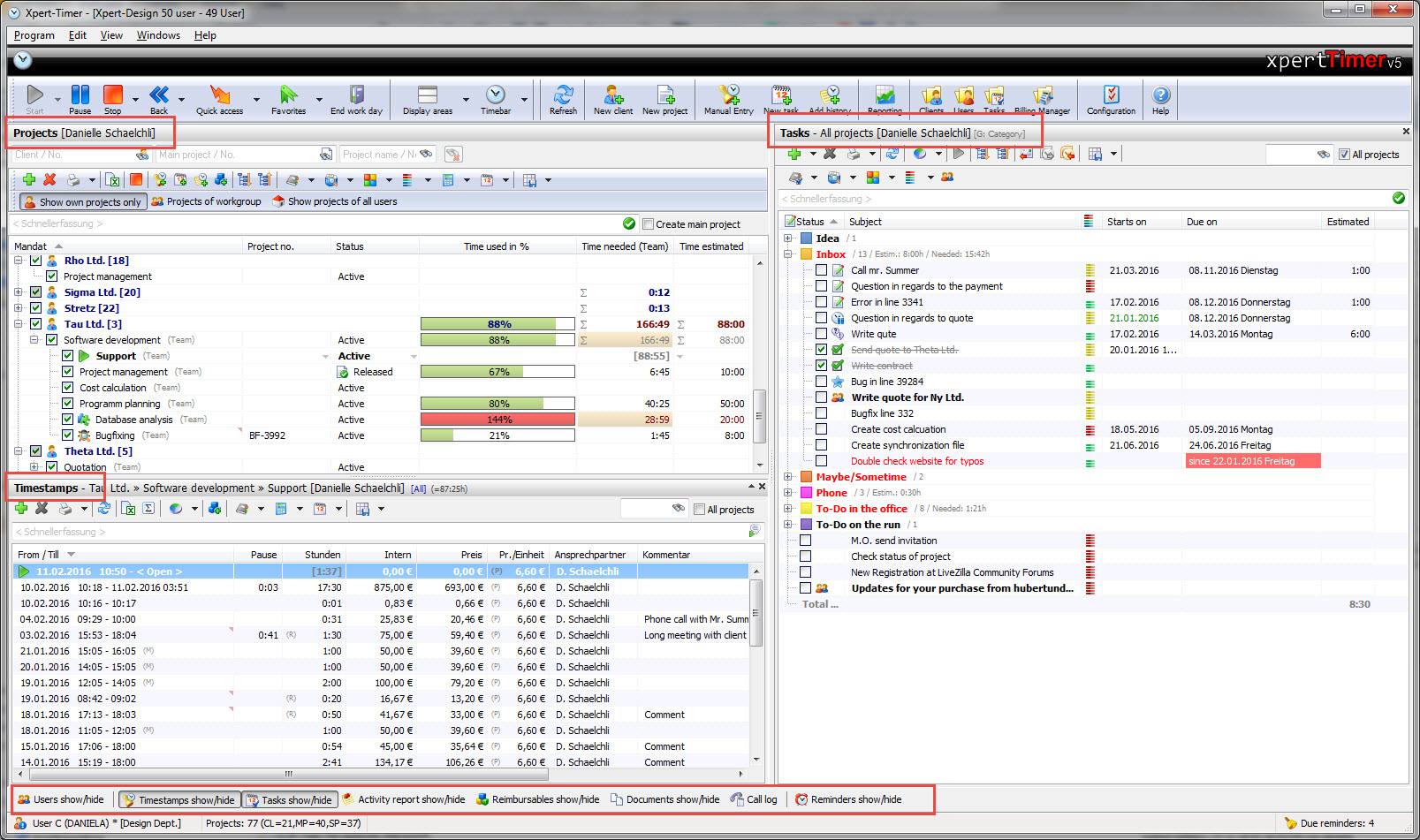Open the New project toolbar icon
Viewport: 1420px width, 840px height.
(x=664, y=97)
